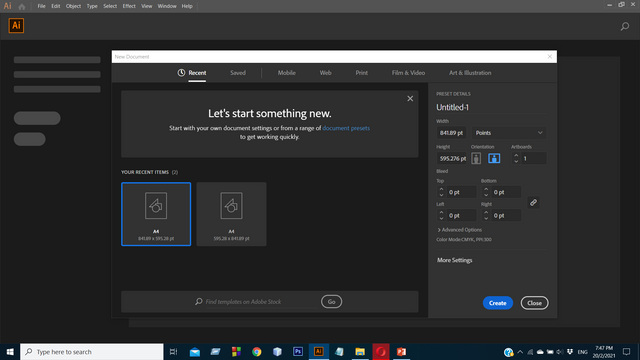The width and height of the screenshot is (640, 360).
Task: Open the Help menu
Action: point(187,6)
